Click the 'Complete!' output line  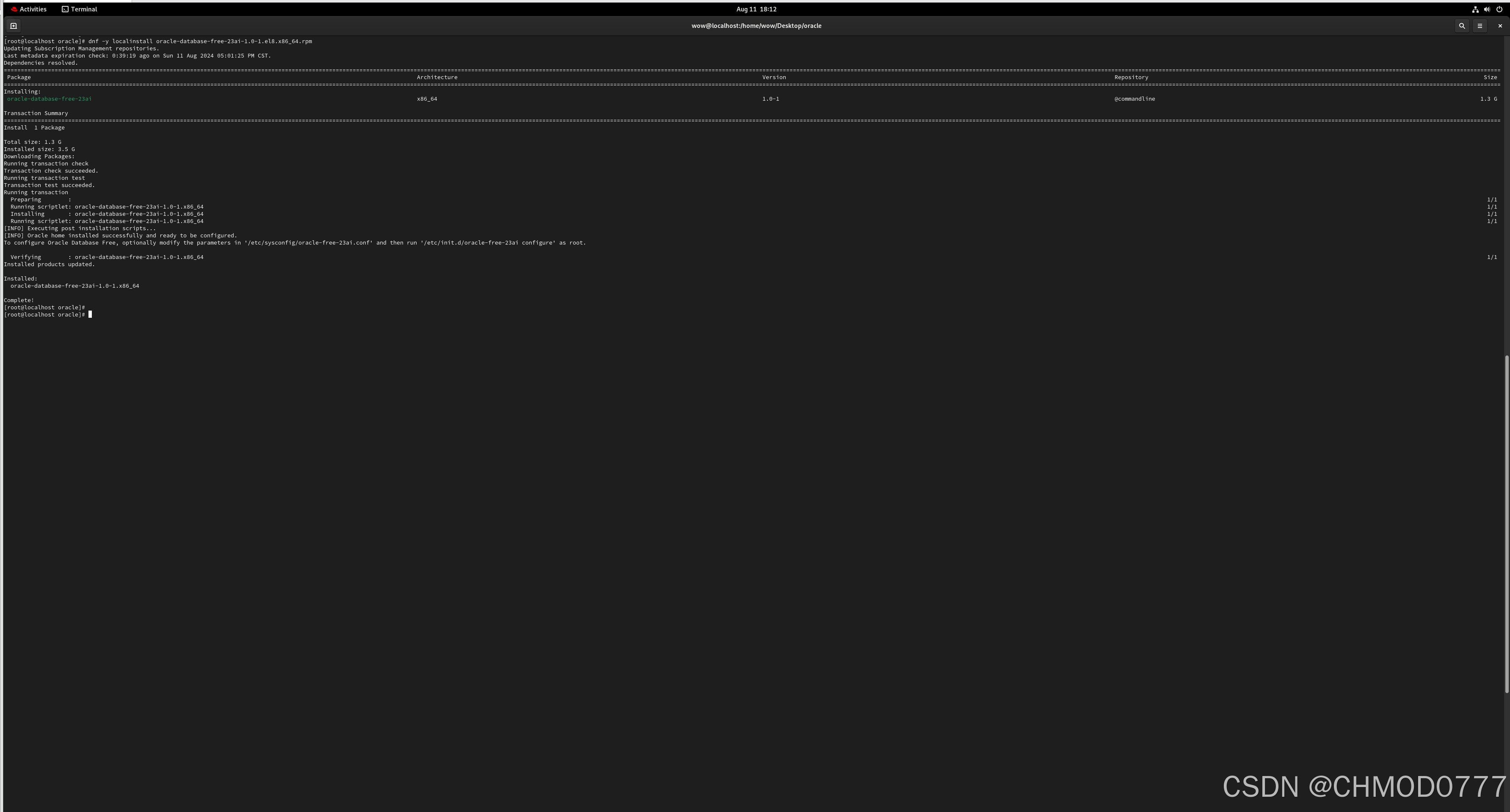[19, 300]
